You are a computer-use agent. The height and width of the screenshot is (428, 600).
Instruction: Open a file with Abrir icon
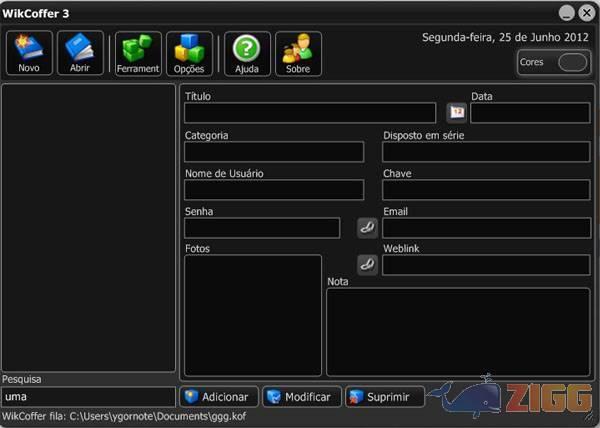tap(80, 53)
